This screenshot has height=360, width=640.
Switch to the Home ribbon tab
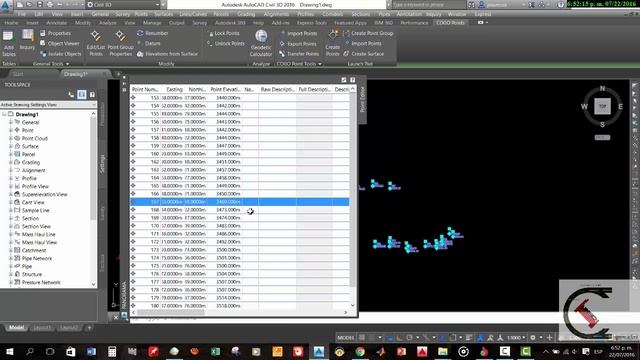[11, 23]
